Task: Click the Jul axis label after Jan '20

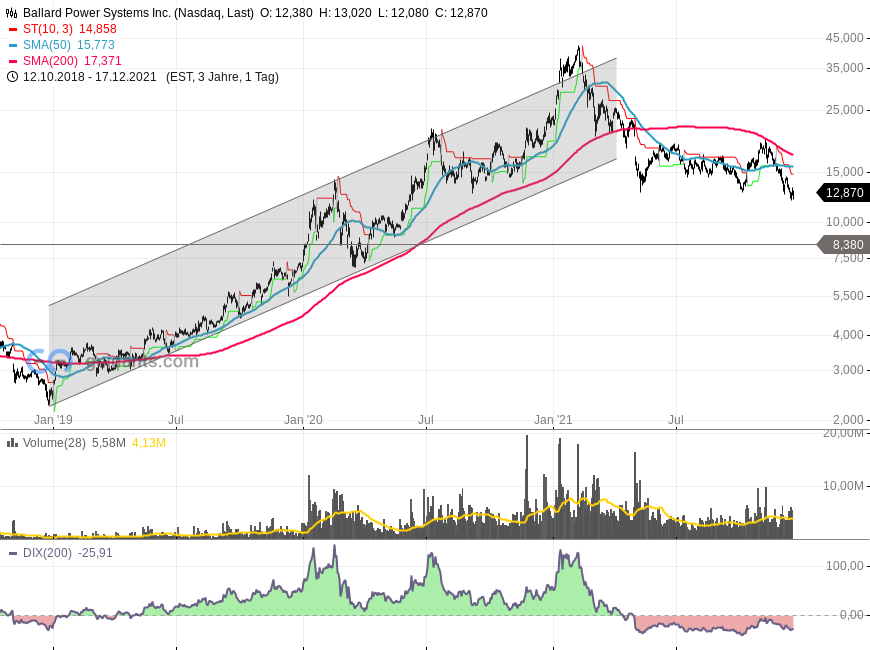Action: pos(426,420)
